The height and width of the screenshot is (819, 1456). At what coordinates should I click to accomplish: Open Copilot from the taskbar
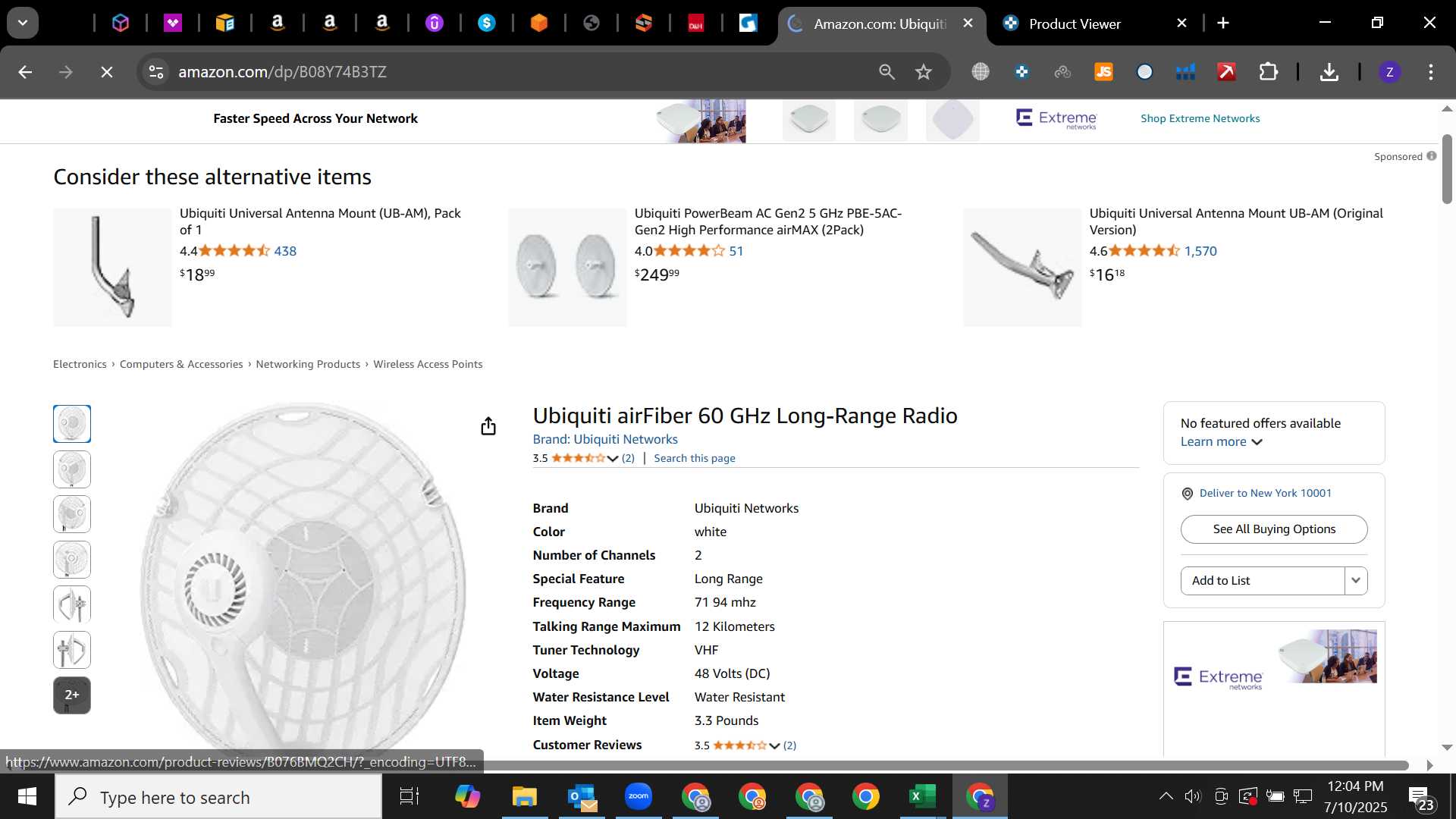[468, 796]
